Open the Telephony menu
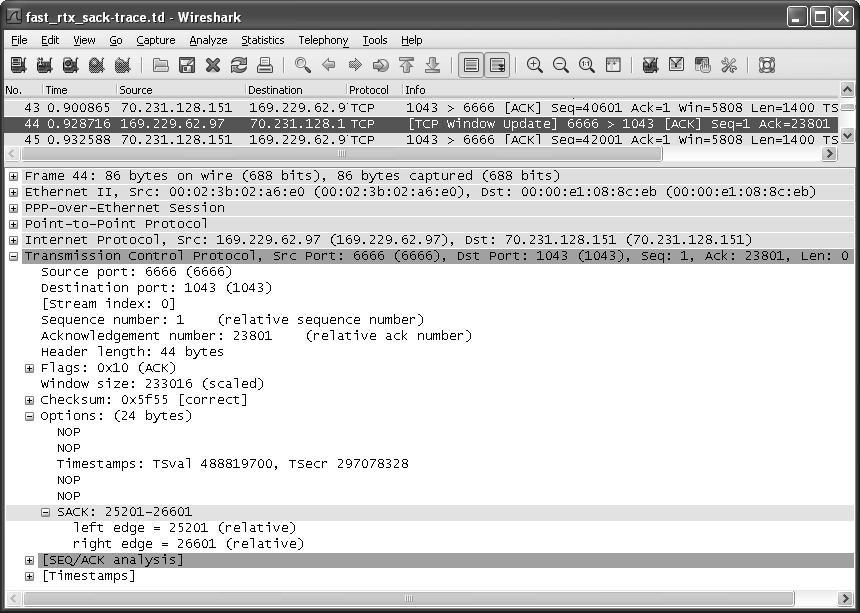860x613 pixels. click(x=323, y=40)
